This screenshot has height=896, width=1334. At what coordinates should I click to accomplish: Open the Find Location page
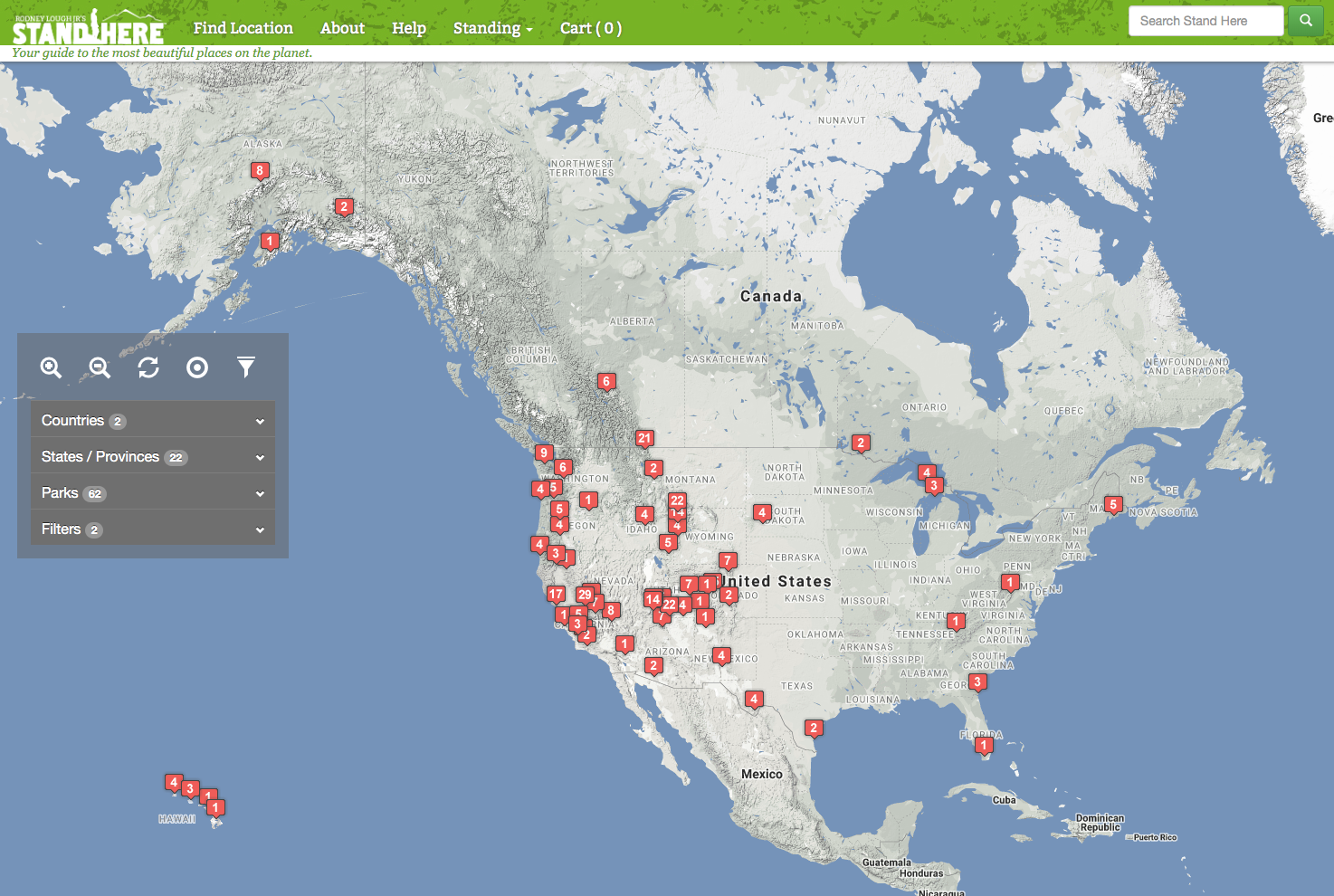point(243,28)
